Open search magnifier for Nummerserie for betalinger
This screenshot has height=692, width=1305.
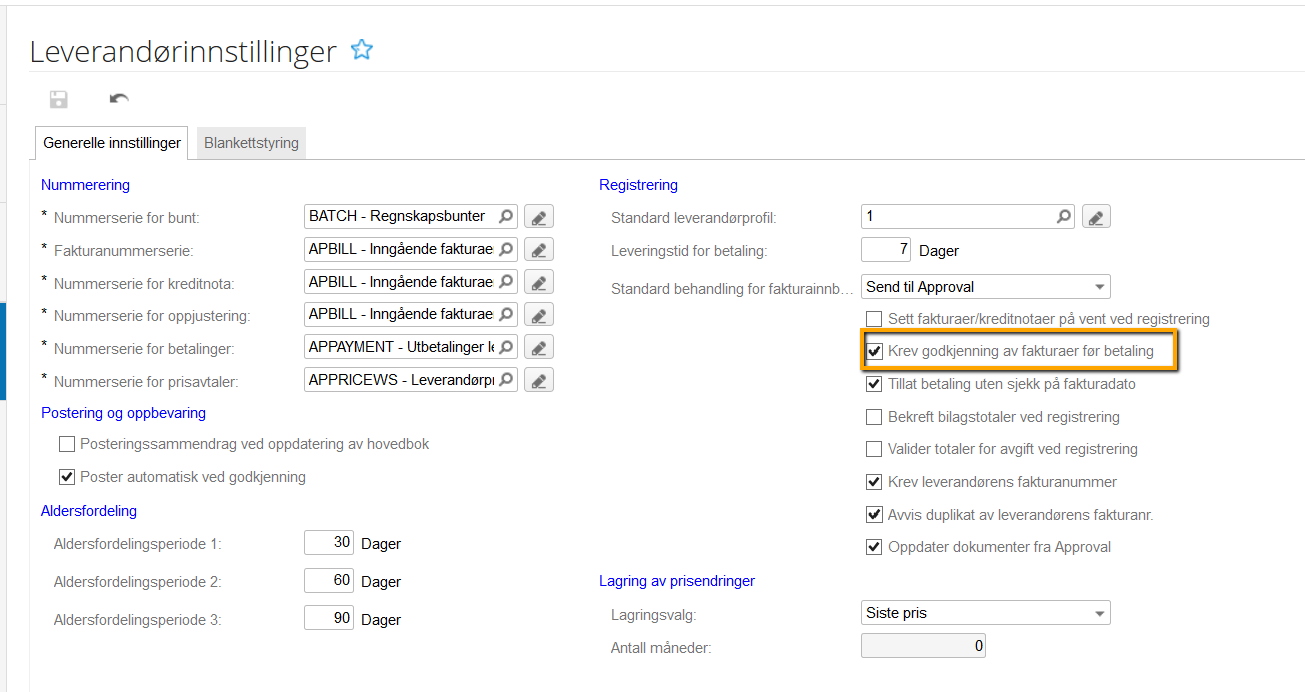coord(506,347)
